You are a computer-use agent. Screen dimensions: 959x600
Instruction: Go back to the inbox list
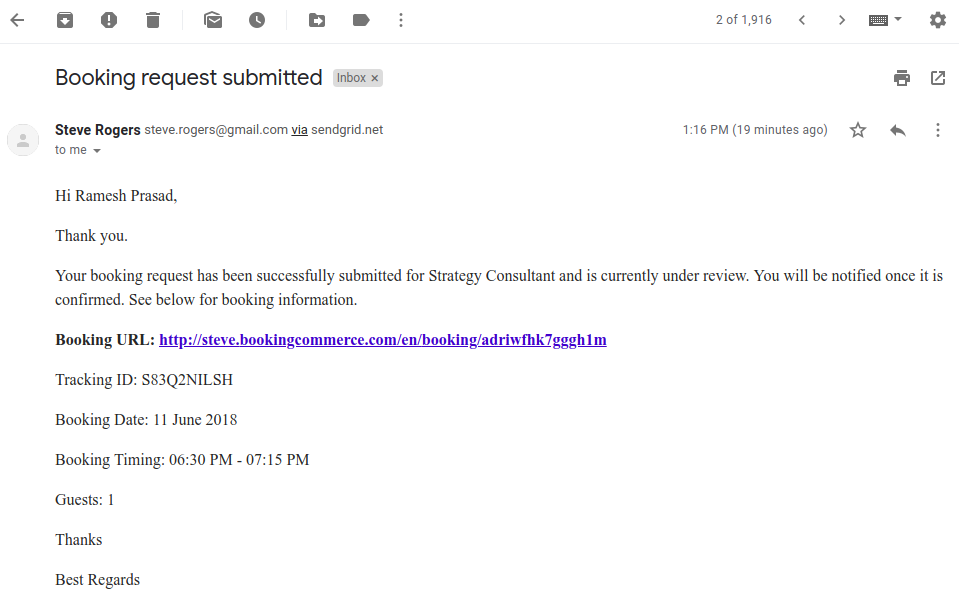pyautogui.click(x=17, y=20)
